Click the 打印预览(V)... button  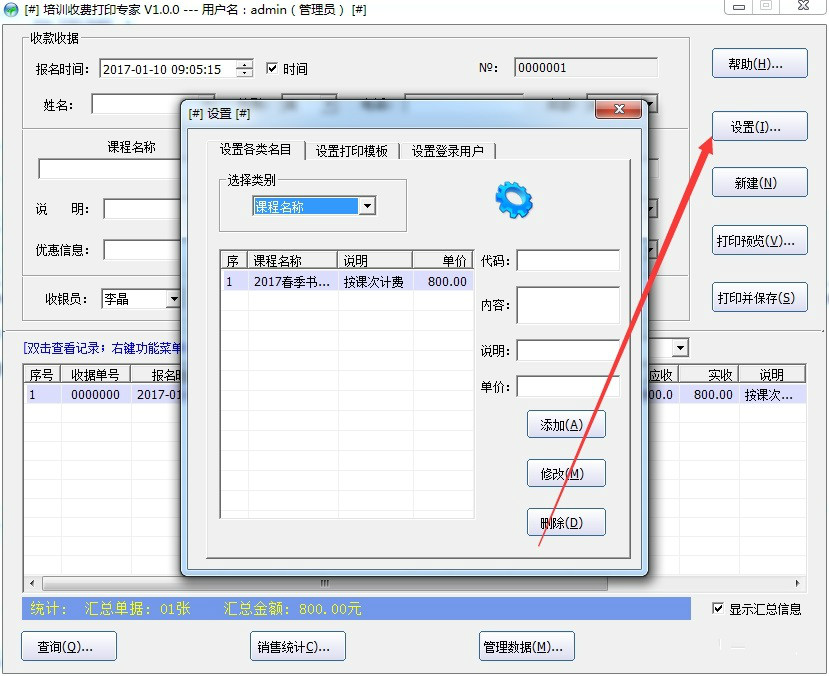pyautogui.click(x=760, y=240)
